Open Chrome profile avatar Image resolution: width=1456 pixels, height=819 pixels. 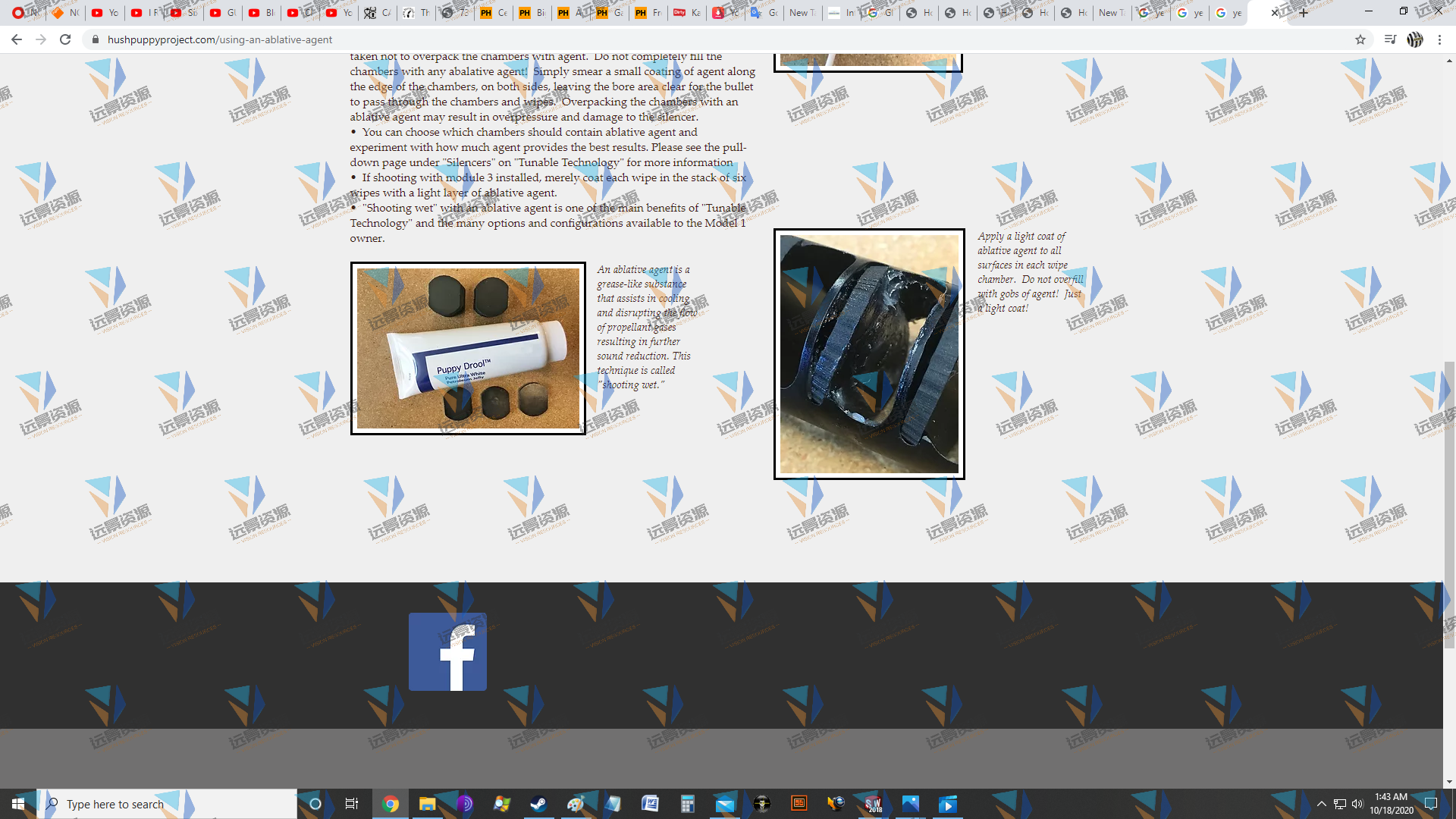[x=1414, y=39]
